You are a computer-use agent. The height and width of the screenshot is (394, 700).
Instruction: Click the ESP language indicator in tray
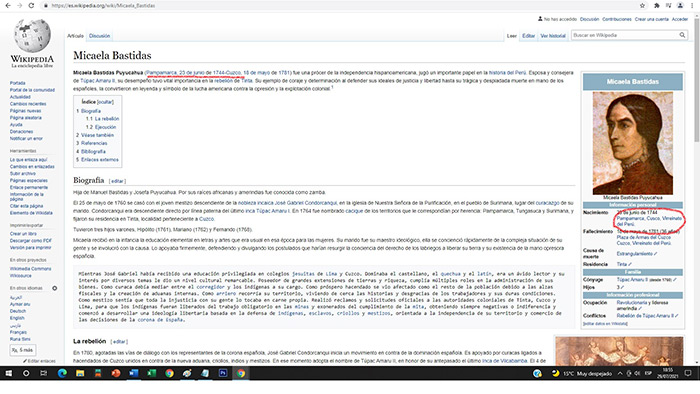pos(648,373)
